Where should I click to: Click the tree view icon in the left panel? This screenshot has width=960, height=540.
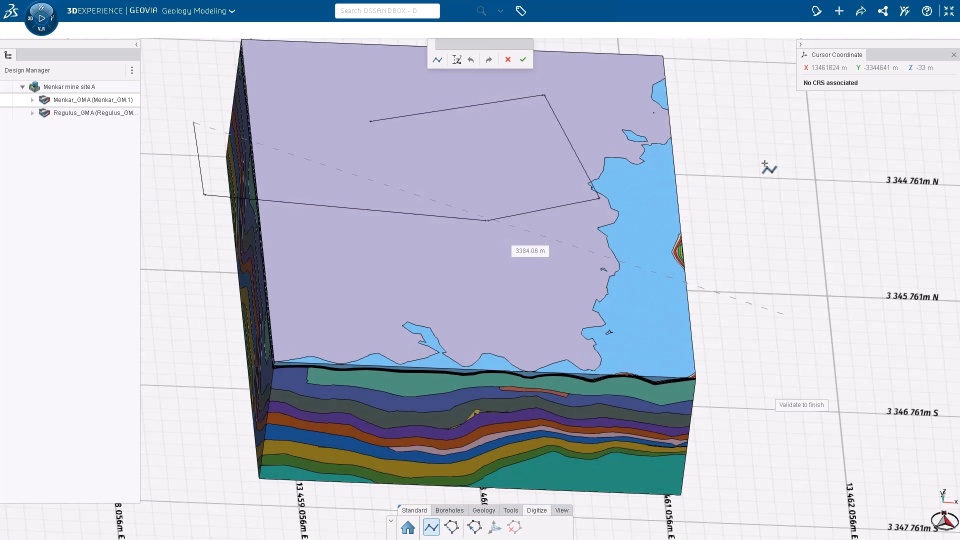tap(8, 55)
